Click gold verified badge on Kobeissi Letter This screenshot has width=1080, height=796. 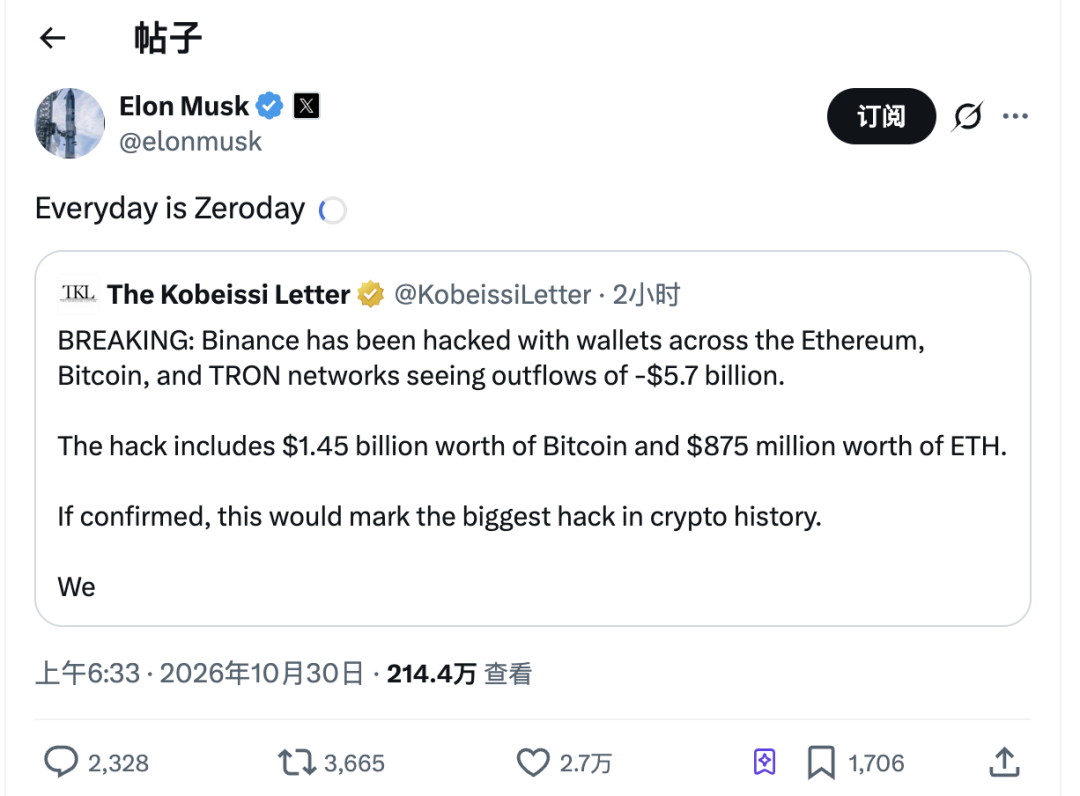click(x=371, y=295)
